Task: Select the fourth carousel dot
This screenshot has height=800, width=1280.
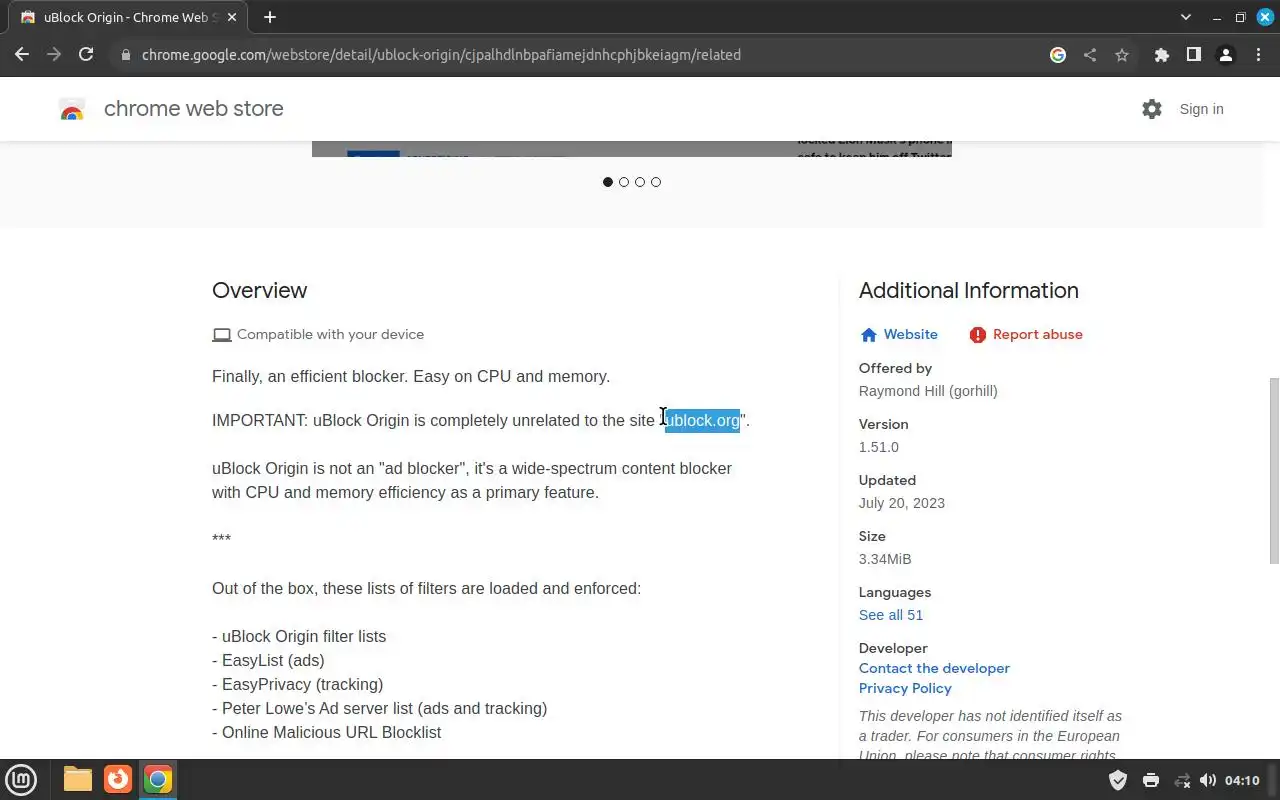Action: [656, 182]
